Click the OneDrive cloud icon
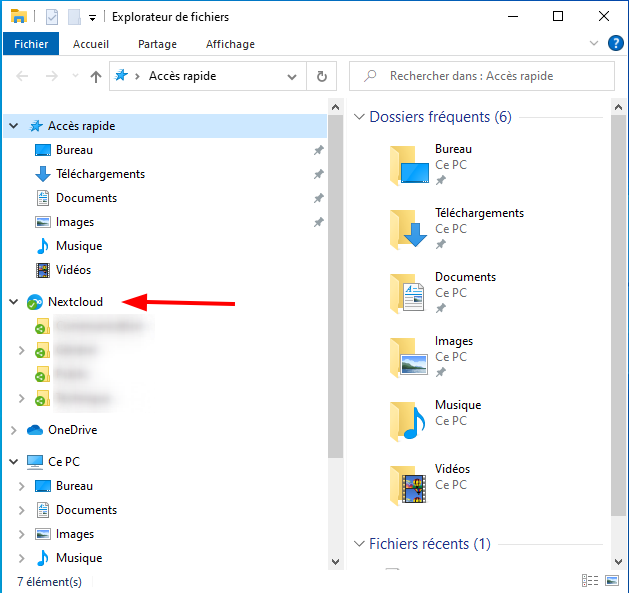Screen dimensions: 629x593 click(x=35, y=430)
